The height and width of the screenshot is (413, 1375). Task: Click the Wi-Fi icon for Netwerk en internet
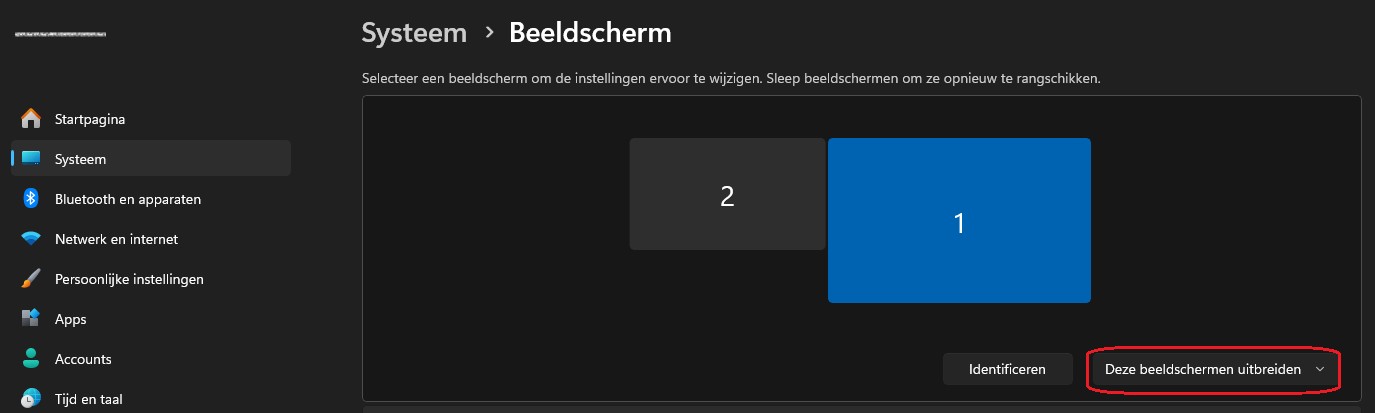[31, 239]
